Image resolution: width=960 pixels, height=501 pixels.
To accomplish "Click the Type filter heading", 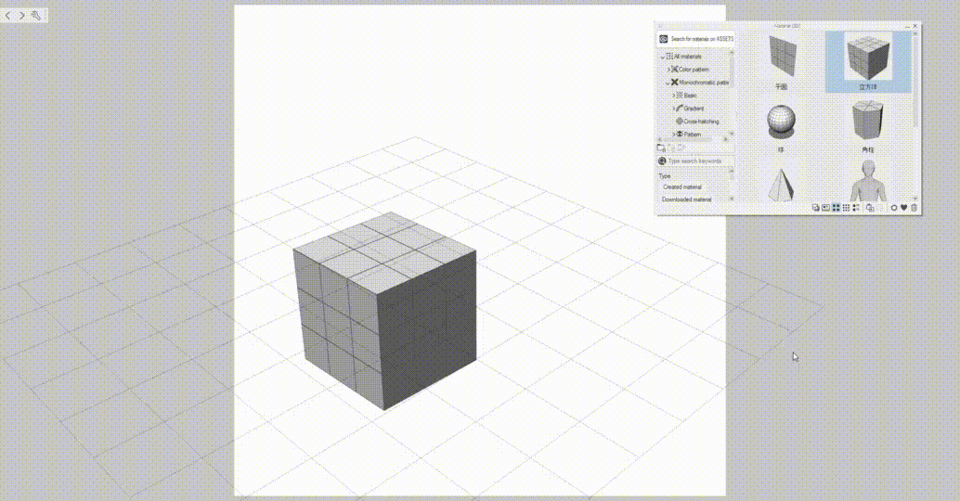I will 664,176.
